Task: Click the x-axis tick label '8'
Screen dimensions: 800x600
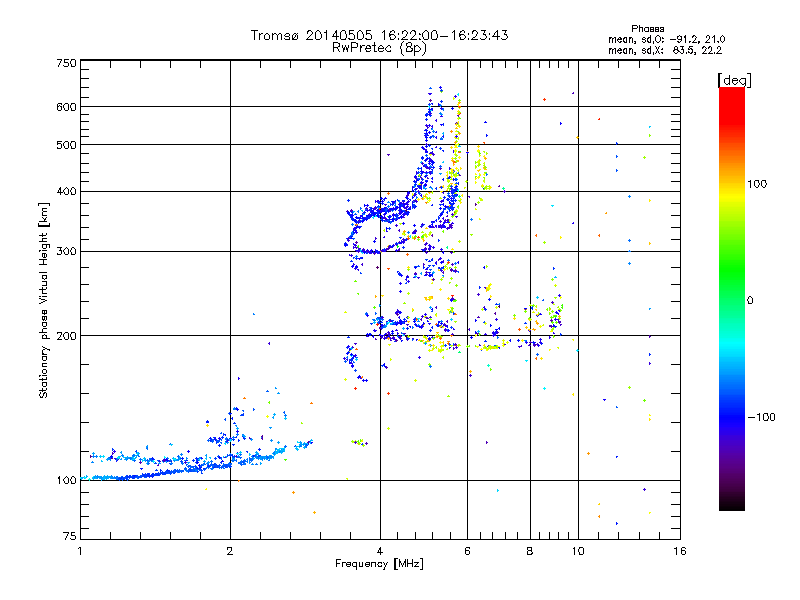Action: tap(530, 551)
